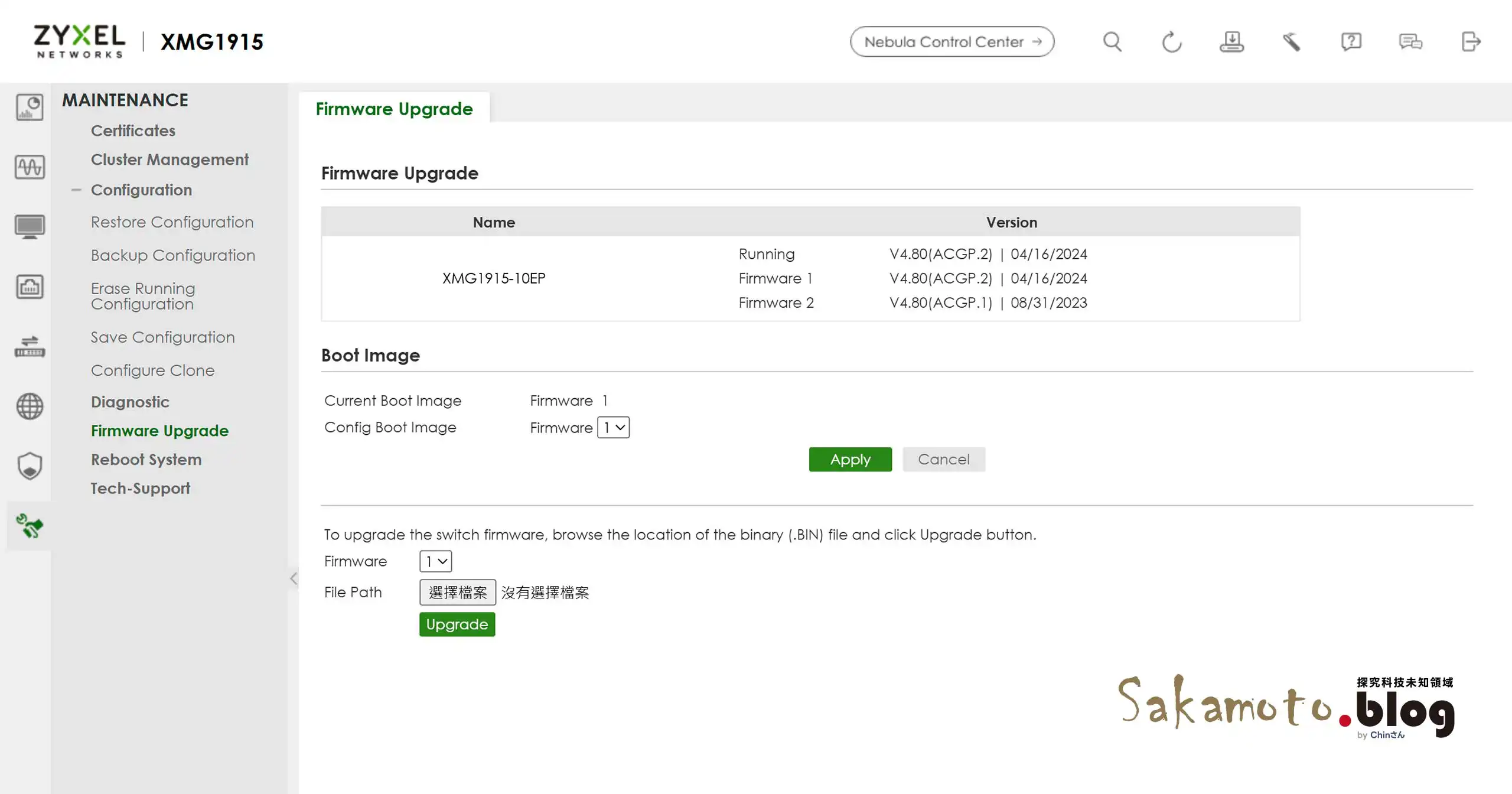
Task: Click the green Apply button
Action: click(x=850, y=460)
